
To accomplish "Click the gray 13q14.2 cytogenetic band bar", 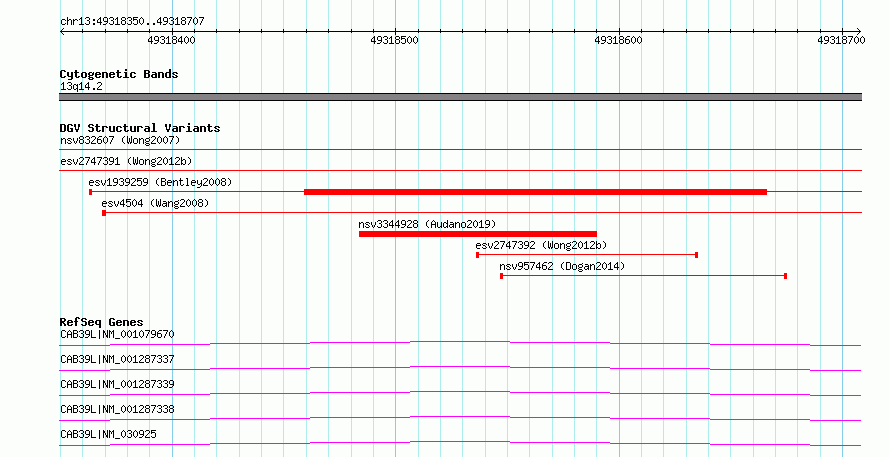I will pos(460,97).
